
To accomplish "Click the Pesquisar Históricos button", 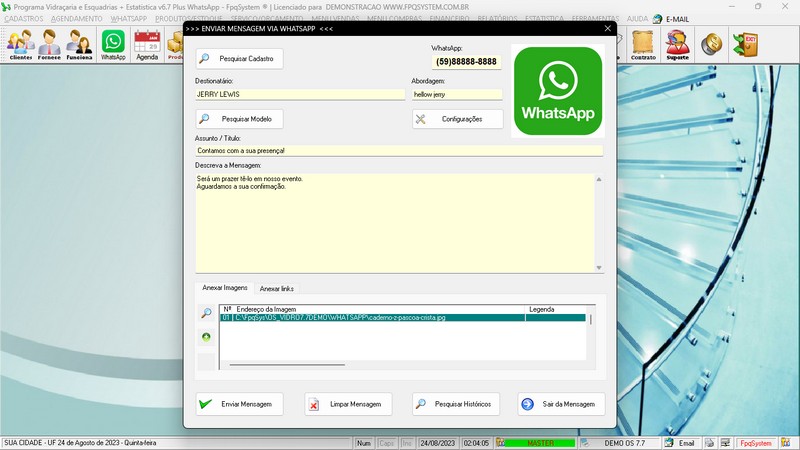I will tap(456, 404).
